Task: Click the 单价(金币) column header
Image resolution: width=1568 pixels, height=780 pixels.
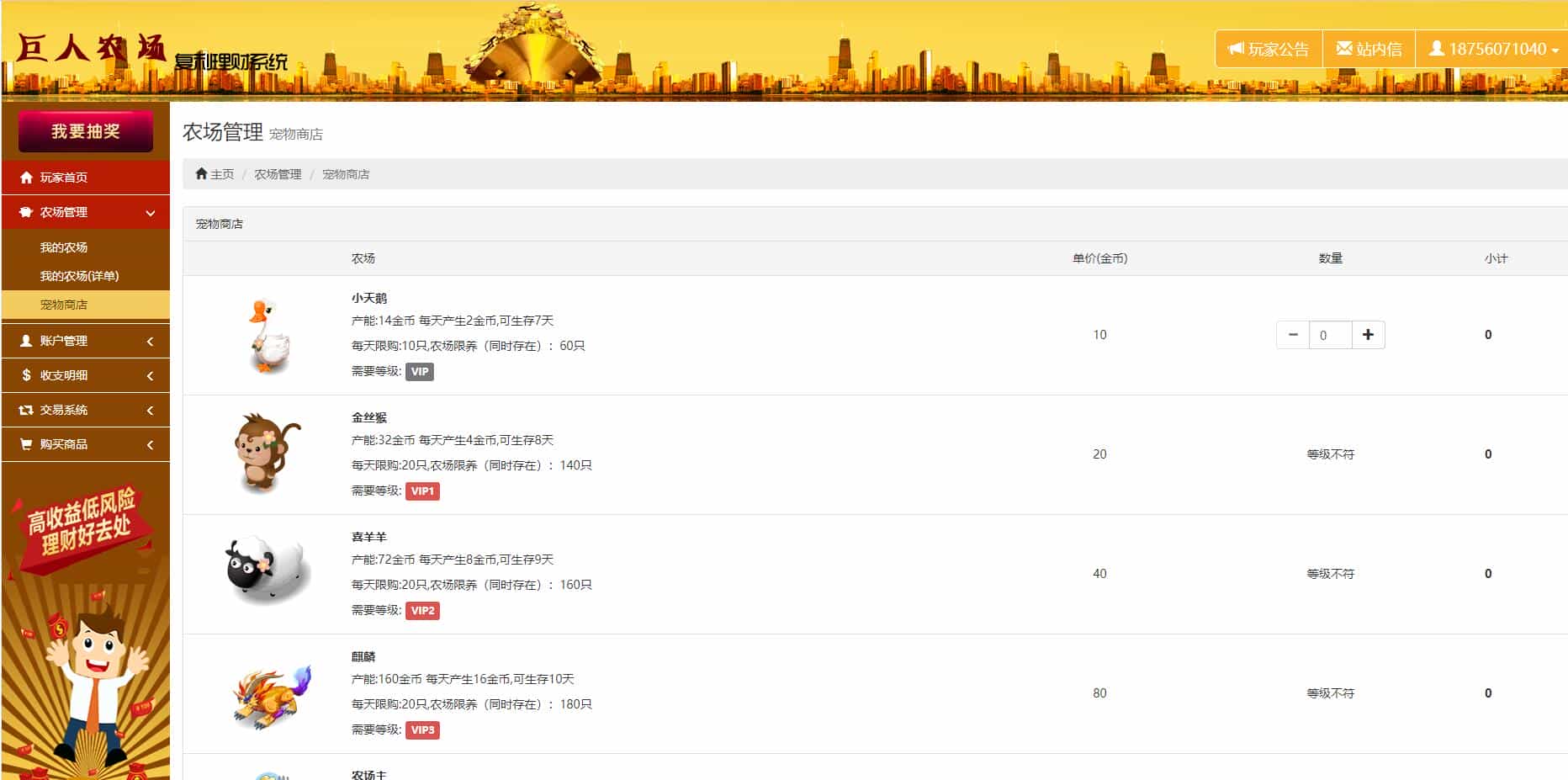Action: 1099,258
